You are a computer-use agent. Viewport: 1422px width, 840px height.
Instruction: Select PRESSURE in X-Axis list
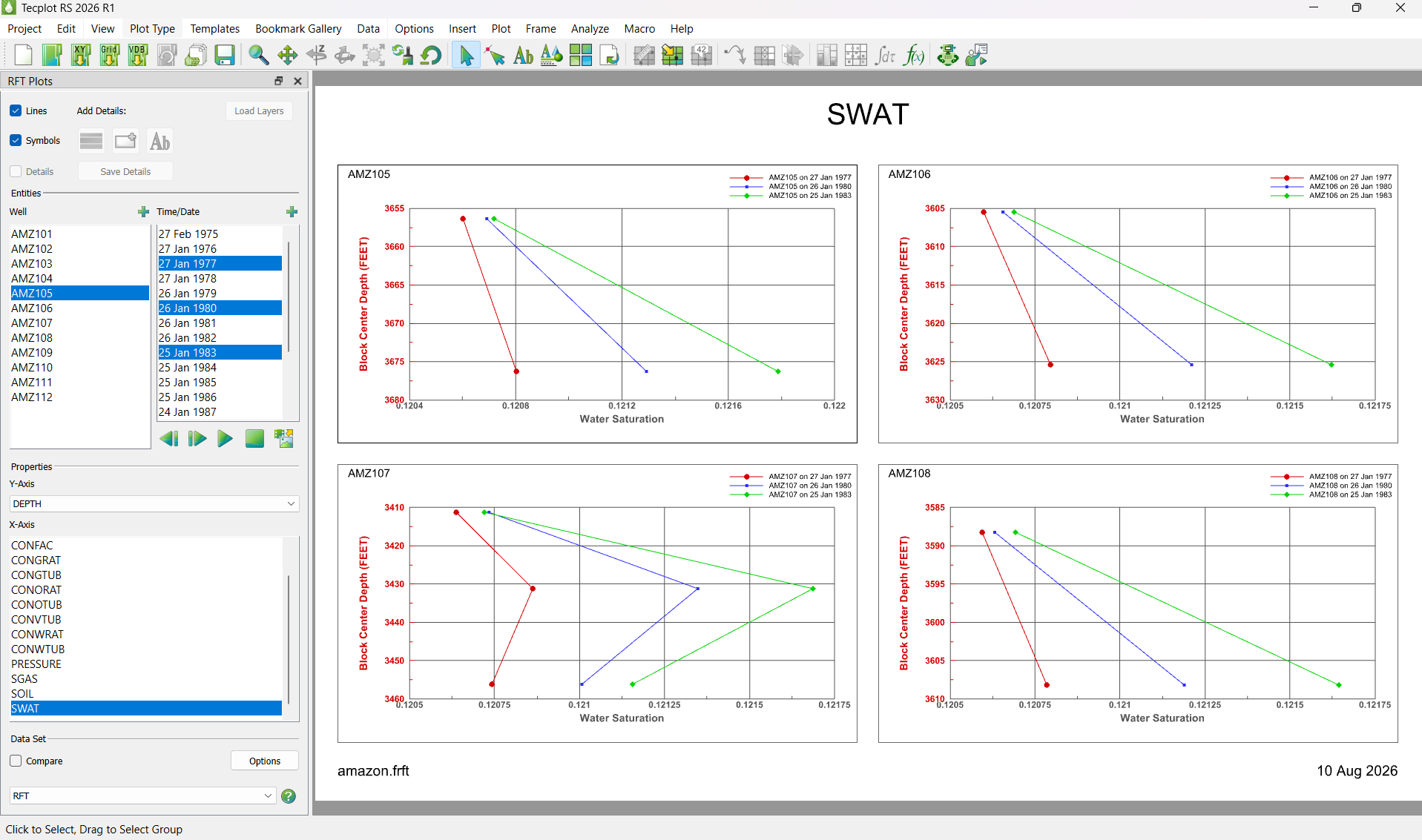(x=146, y=664)
